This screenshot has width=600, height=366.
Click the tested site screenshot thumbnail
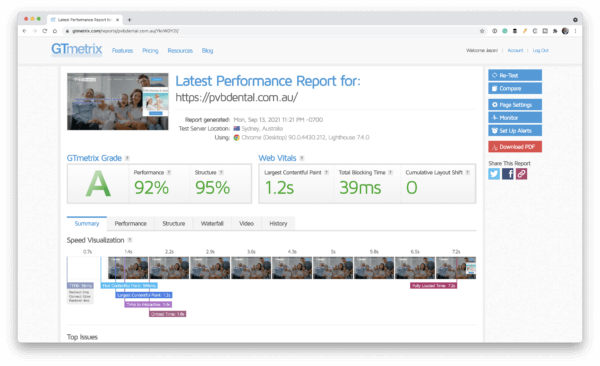click(117, 101)
